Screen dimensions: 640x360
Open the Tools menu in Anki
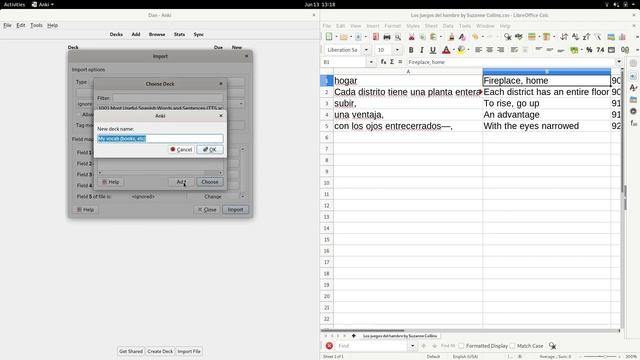coord(36,25)
